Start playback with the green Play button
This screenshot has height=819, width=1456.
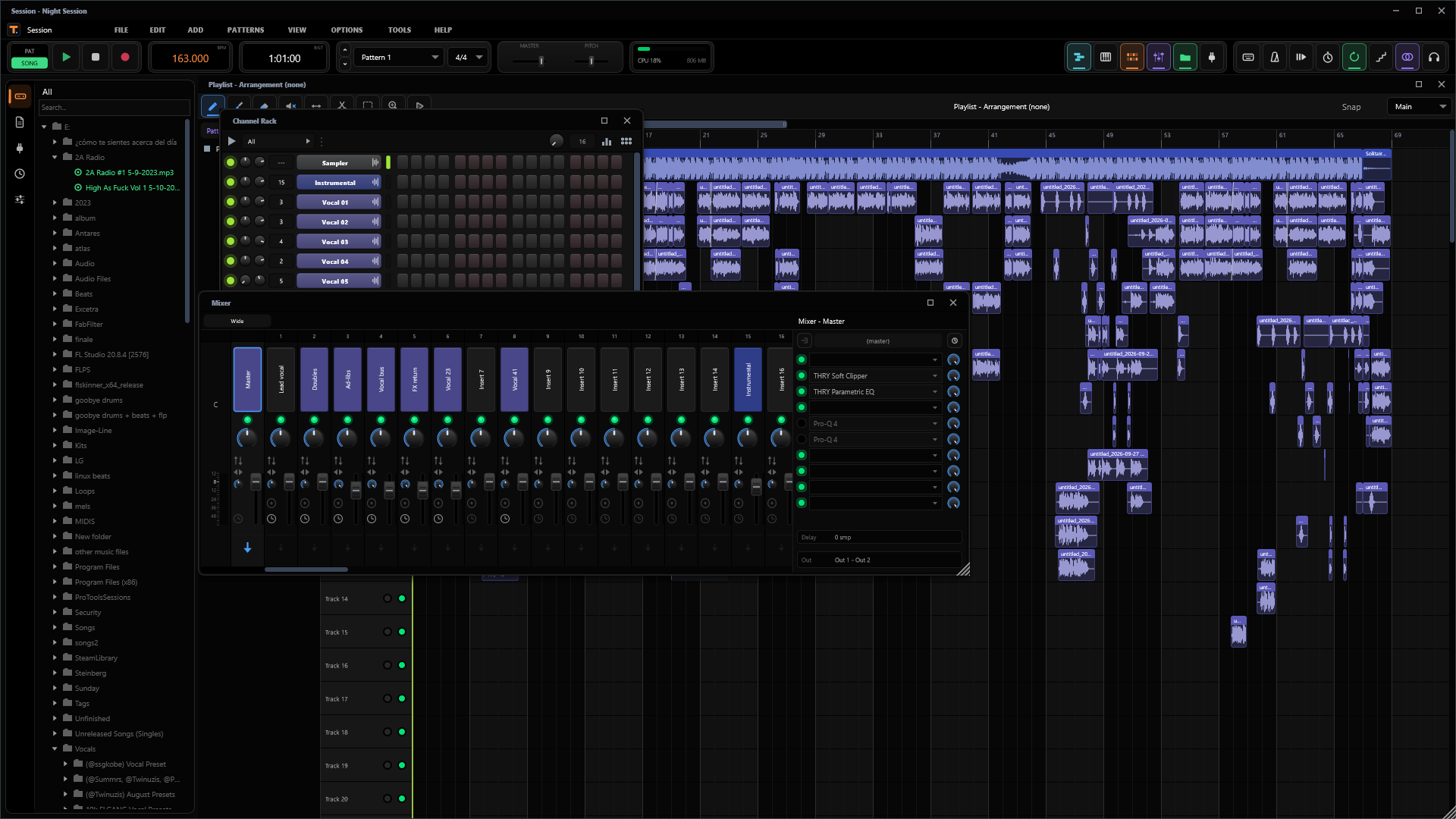point(66,57)
